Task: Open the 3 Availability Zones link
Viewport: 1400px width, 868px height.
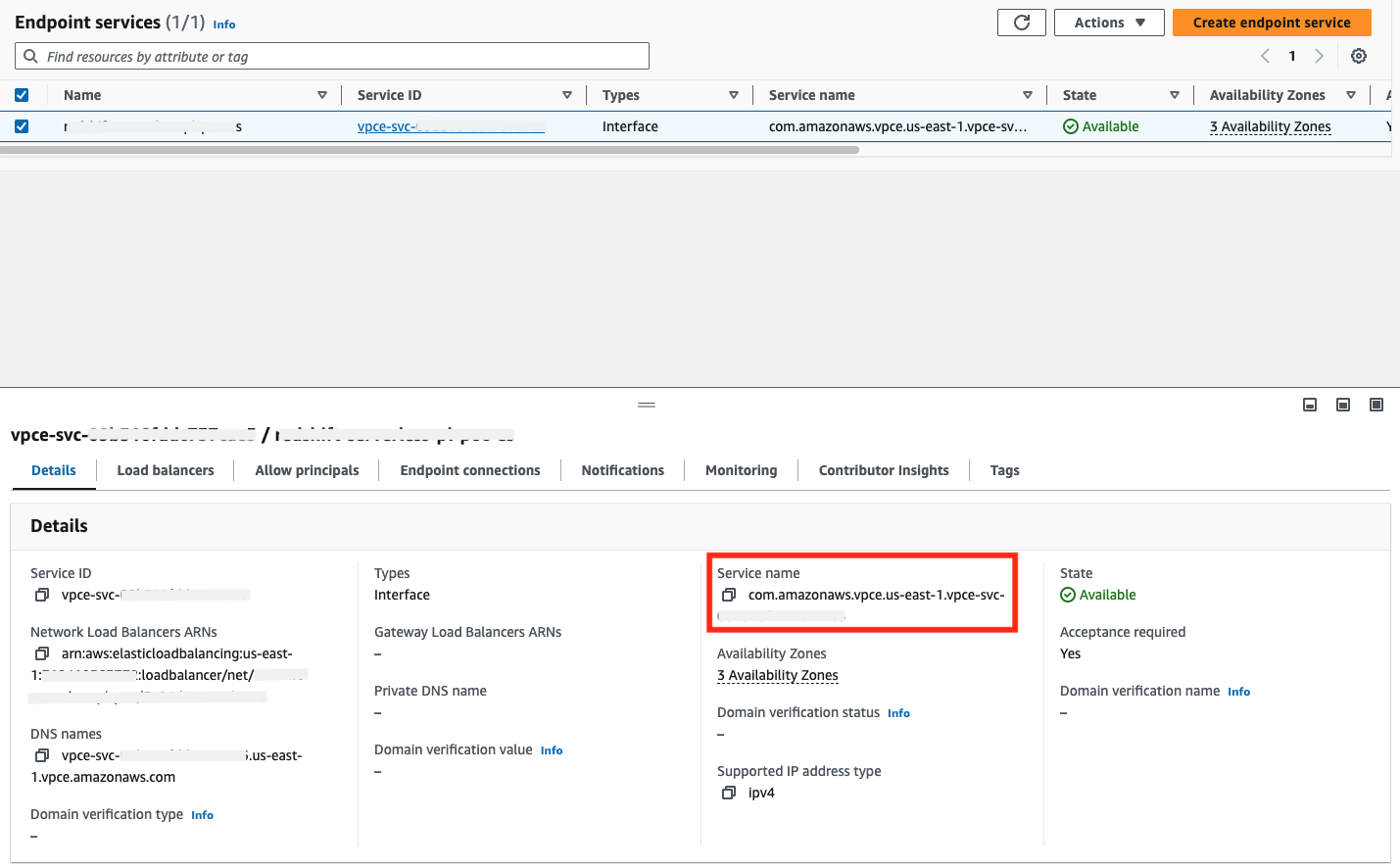Action: [x=1271, y=125]
